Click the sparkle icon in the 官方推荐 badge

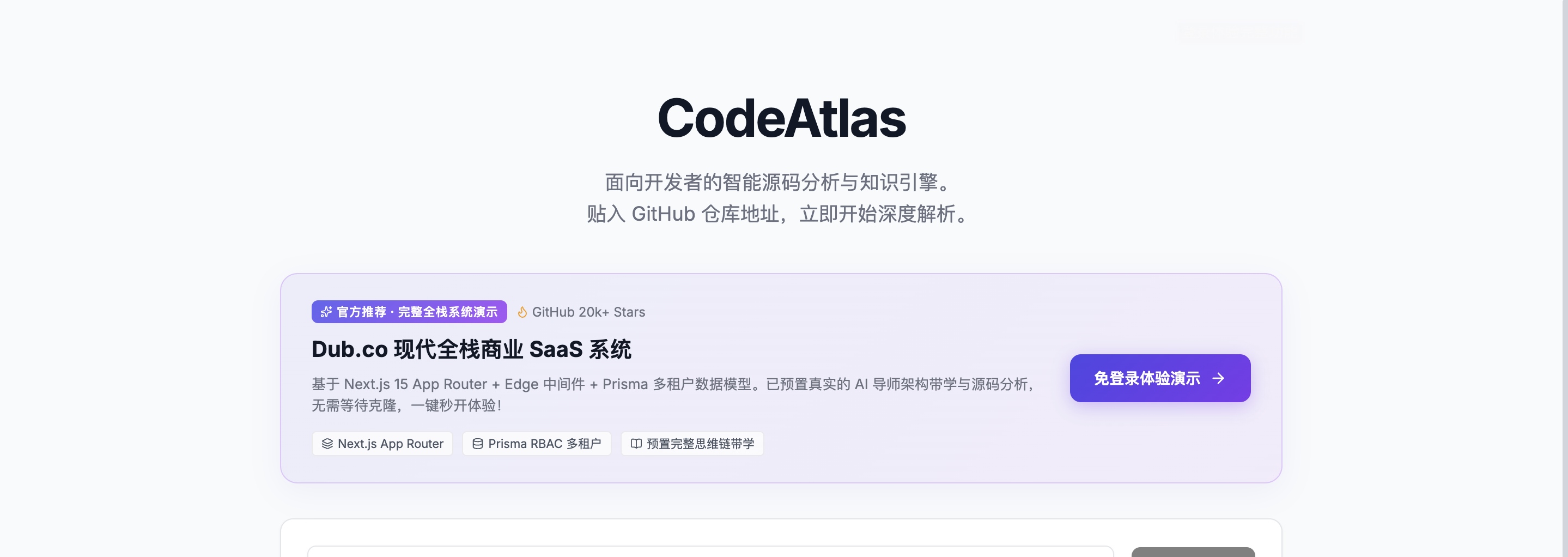pos(326,312)
